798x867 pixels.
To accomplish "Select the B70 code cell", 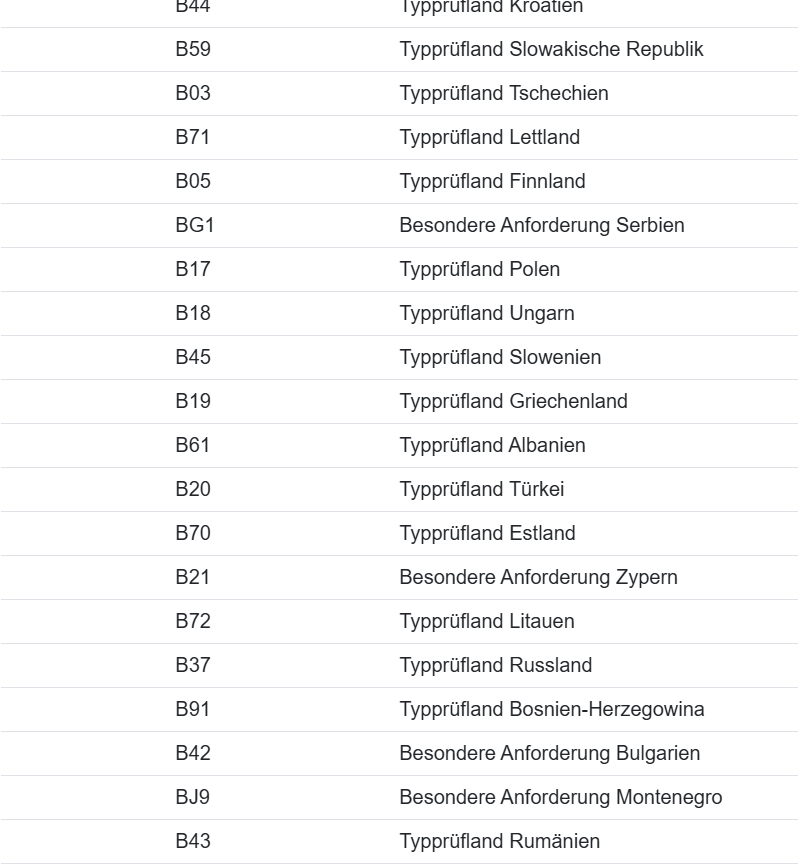I will [193, 533].
